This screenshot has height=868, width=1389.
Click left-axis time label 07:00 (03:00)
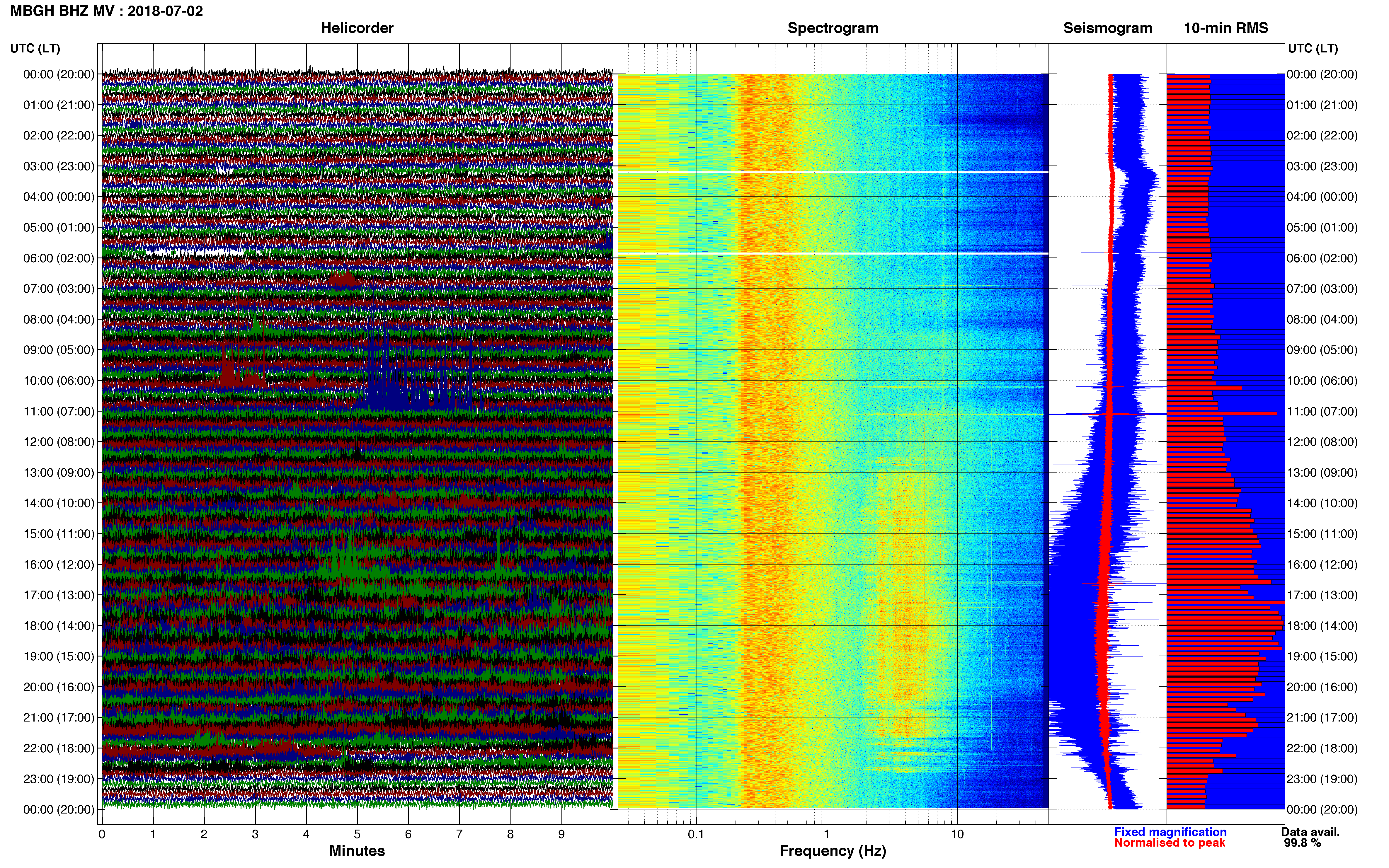point(59,289)
